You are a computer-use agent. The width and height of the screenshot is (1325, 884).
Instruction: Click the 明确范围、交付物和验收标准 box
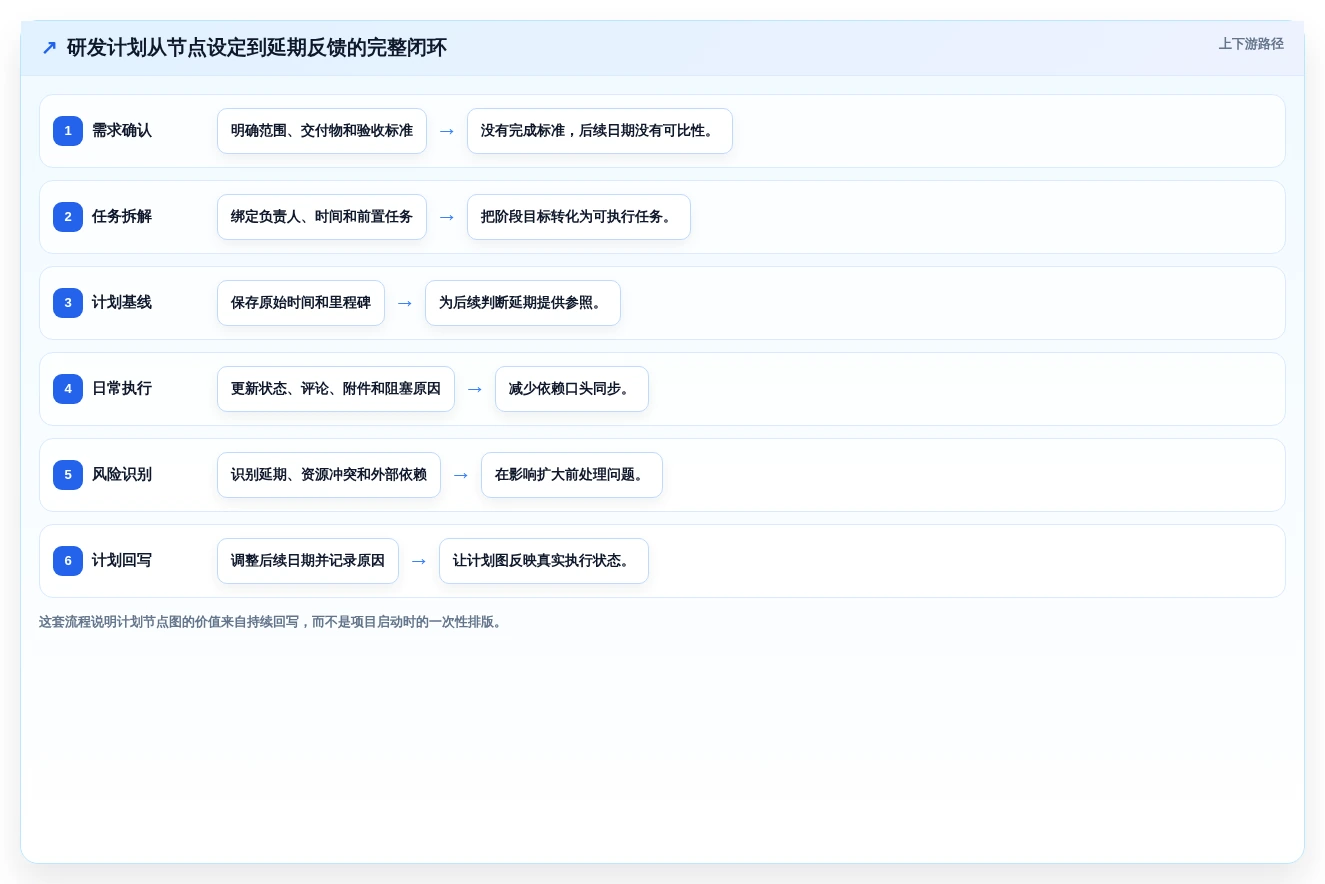(322, 131)
